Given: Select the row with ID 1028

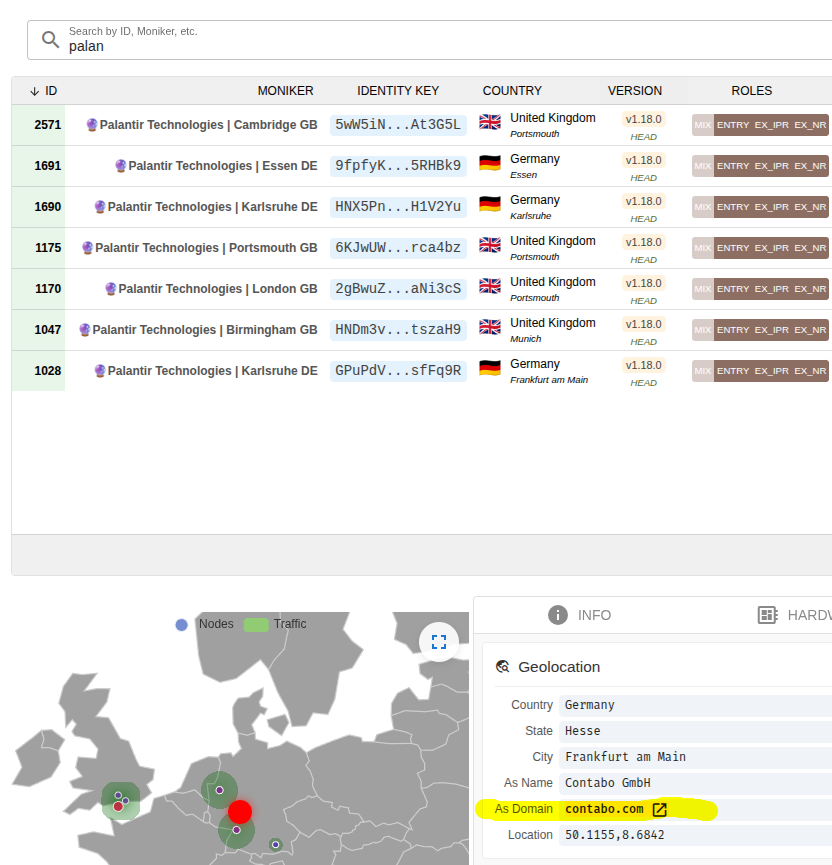Looking at the screenshot, I should [47, 371].
